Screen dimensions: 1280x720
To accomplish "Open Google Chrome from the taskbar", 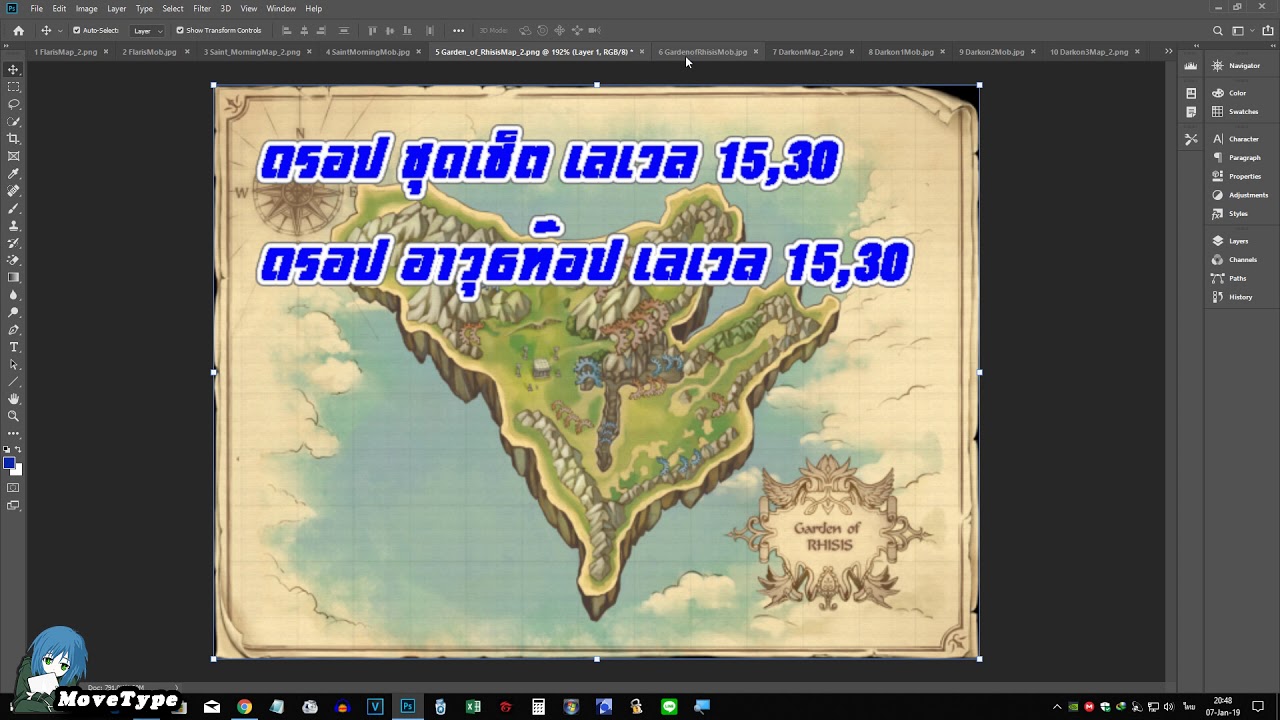I will (244, 707).
